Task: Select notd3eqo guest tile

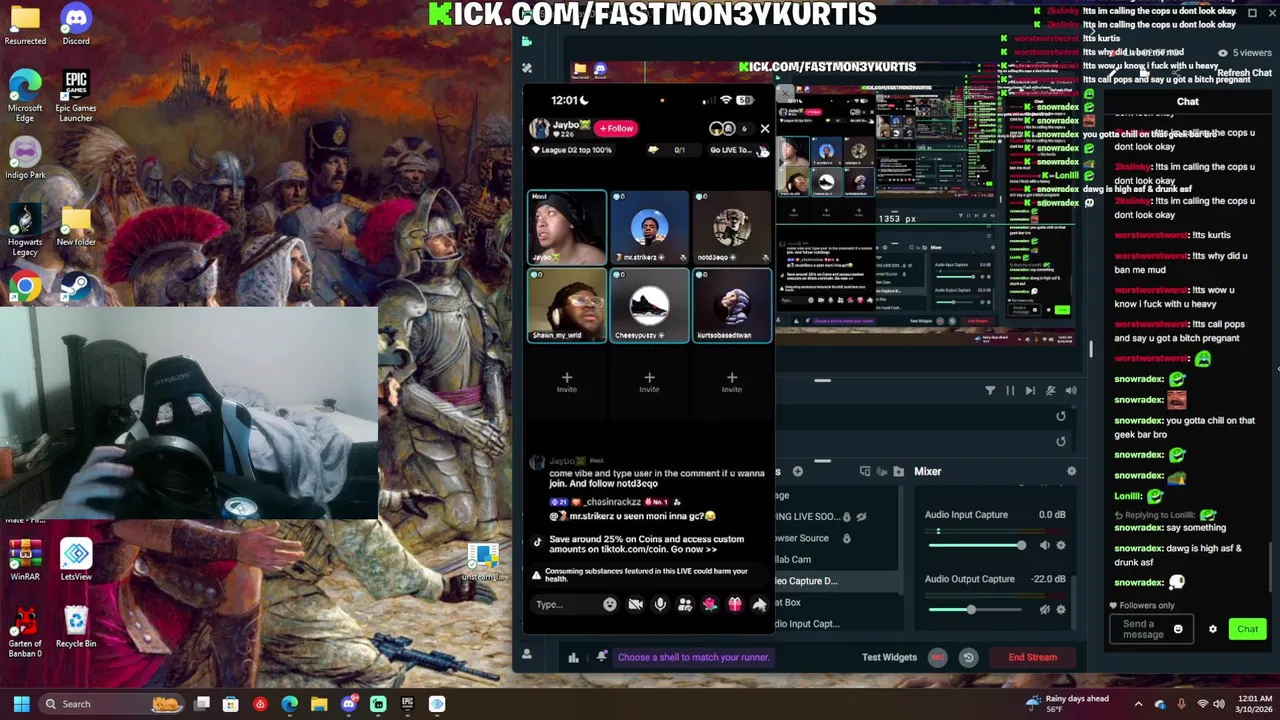Action: click(731, 227)
